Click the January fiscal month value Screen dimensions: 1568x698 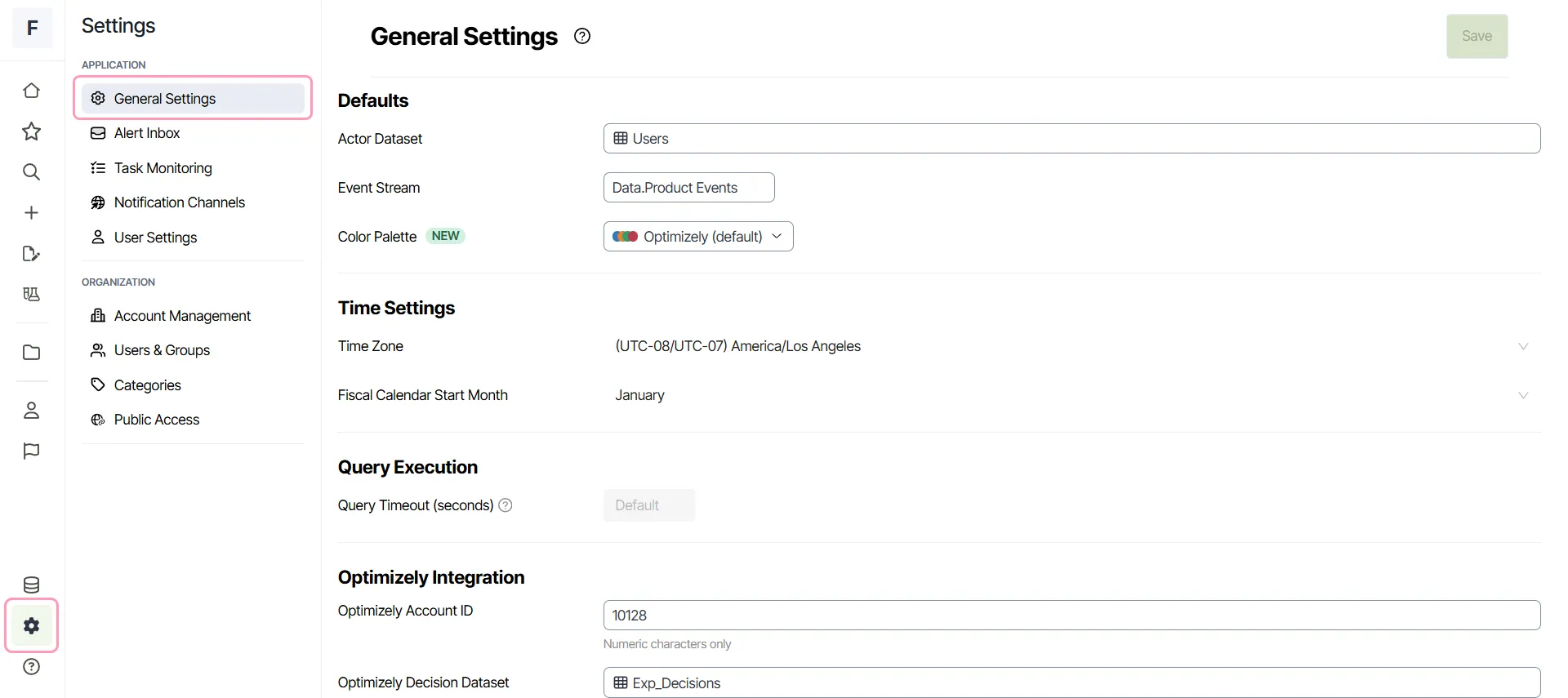coord(639,395)
